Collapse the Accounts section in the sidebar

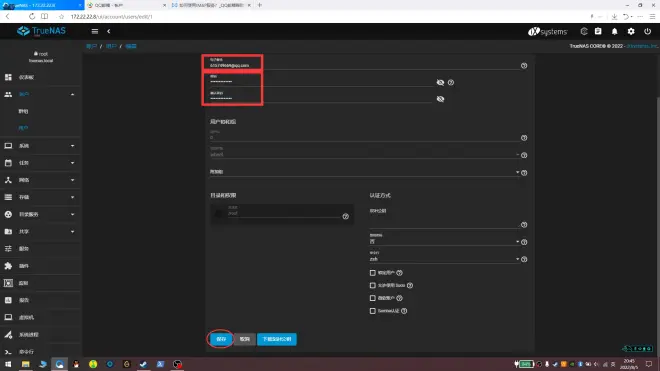[x=40, y=94]
